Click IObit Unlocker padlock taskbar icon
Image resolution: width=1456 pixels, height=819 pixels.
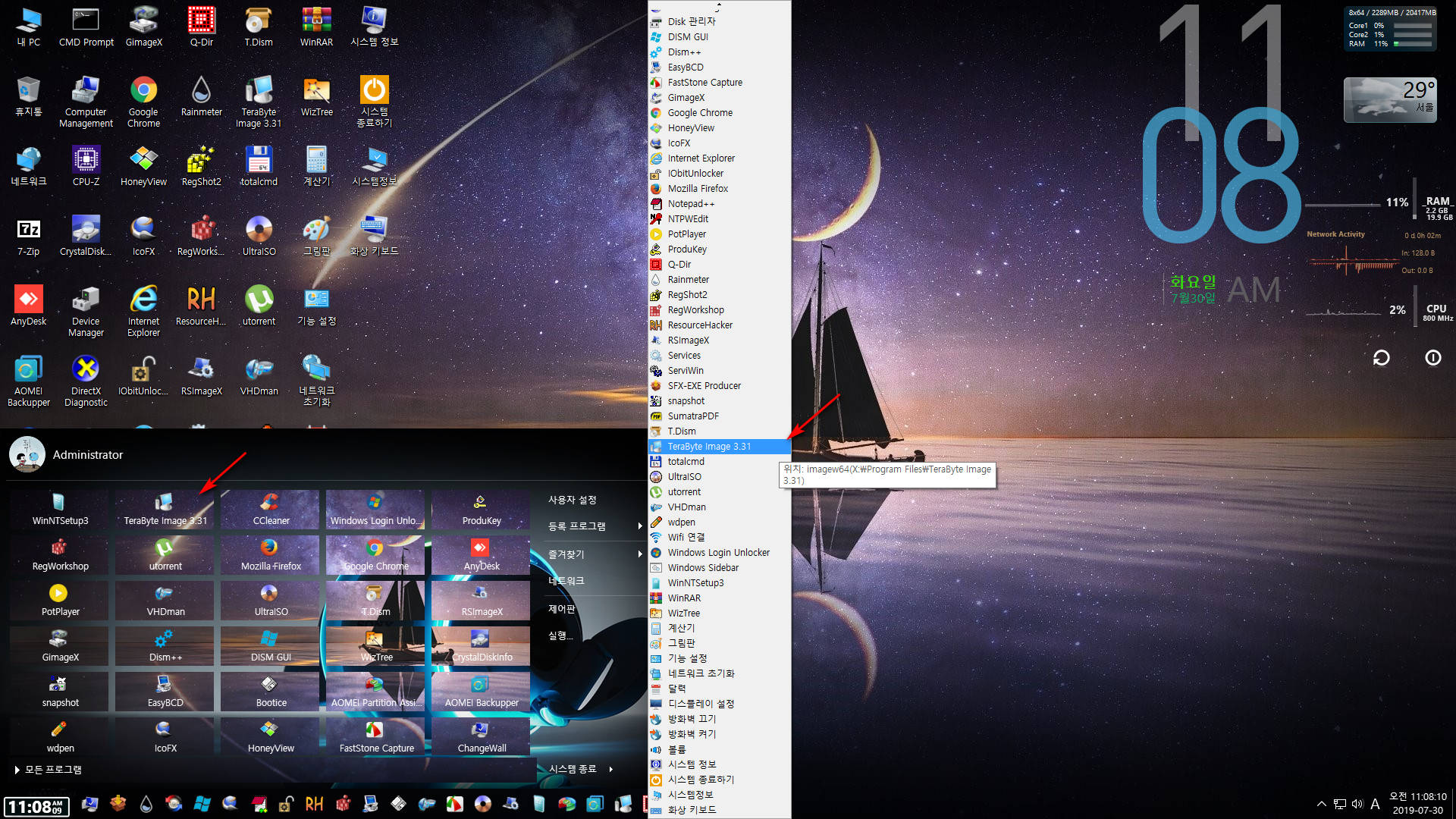pos(286,804)
